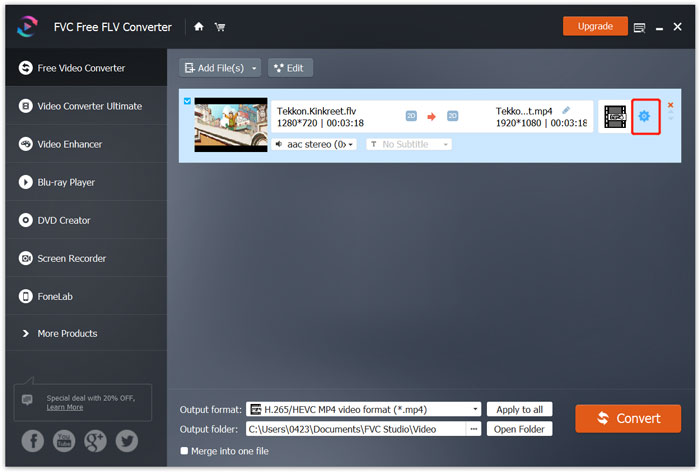Open Video Converter Ultimate sidebar item

coord(86,106)
